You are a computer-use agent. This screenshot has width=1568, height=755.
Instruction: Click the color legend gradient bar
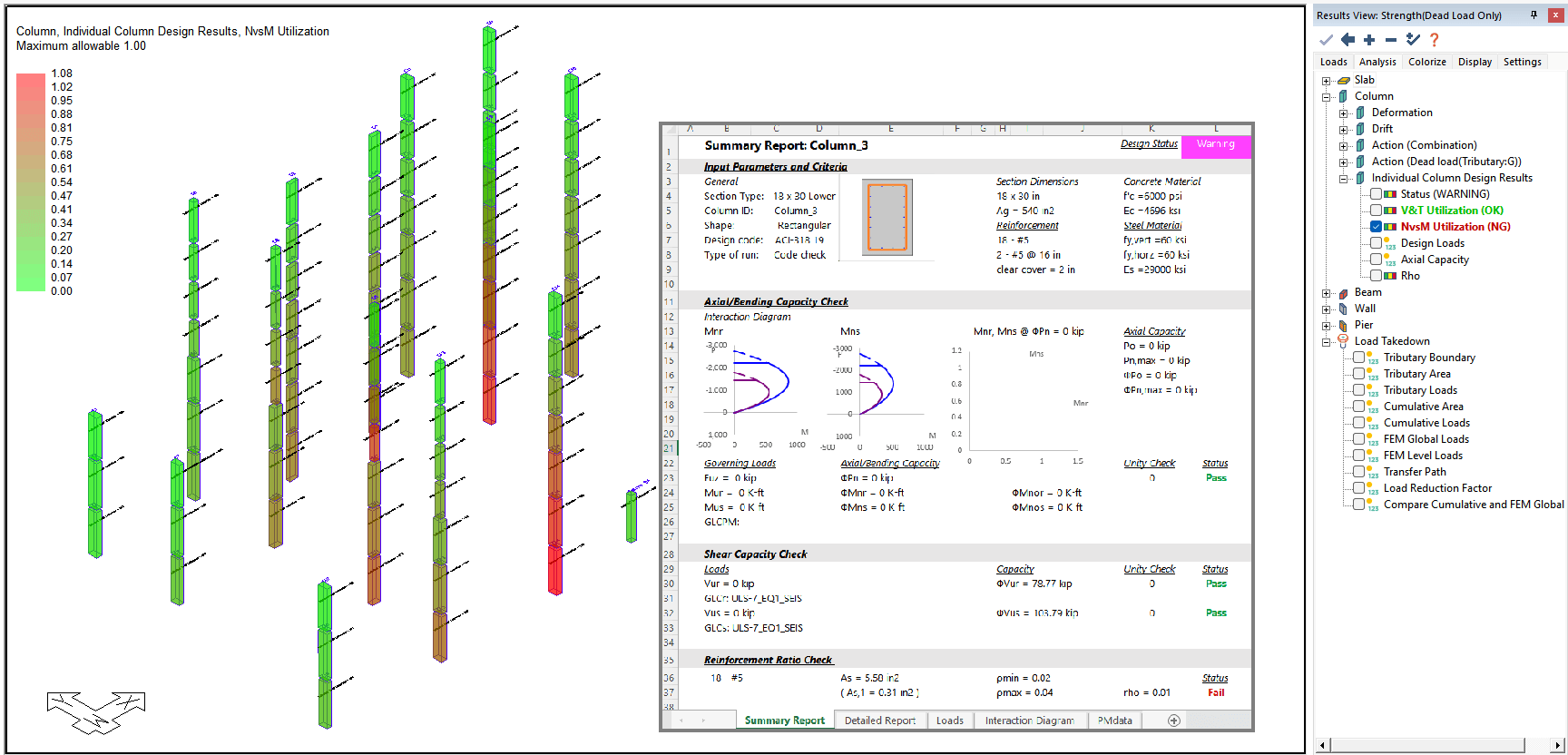[x=30, y=182]
